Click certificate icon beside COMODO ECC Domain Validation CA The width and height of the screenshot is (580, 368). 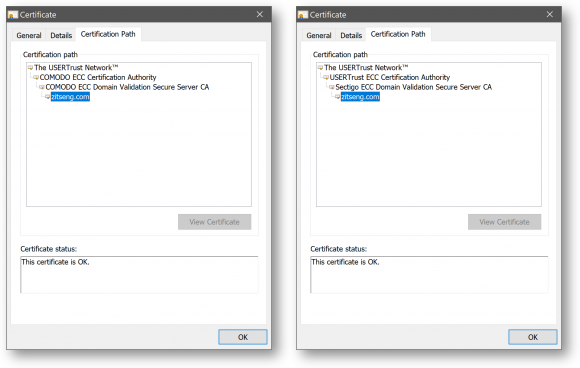click(42, 87)
